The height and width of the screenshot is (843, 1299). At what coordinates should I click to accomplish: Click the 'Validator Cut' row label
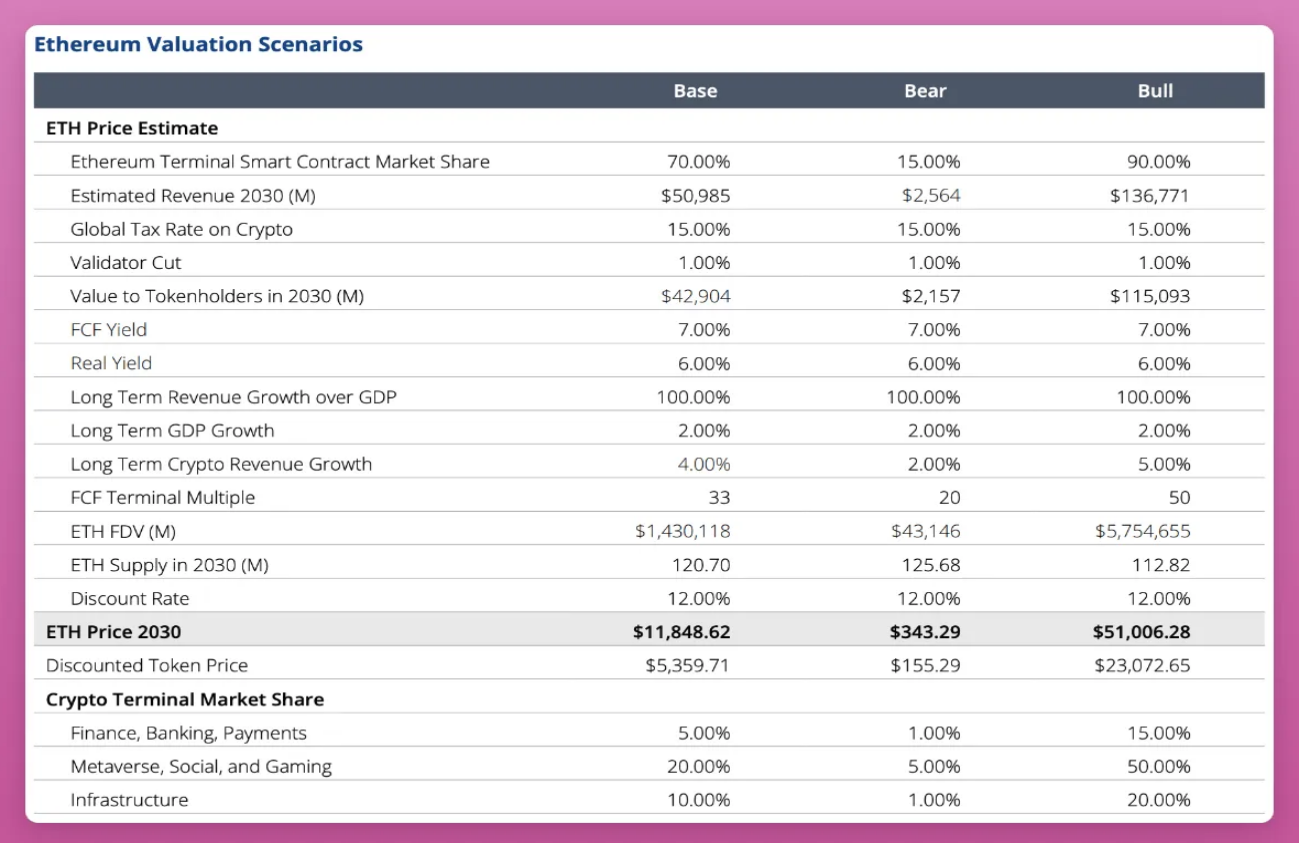coord(126,263)
